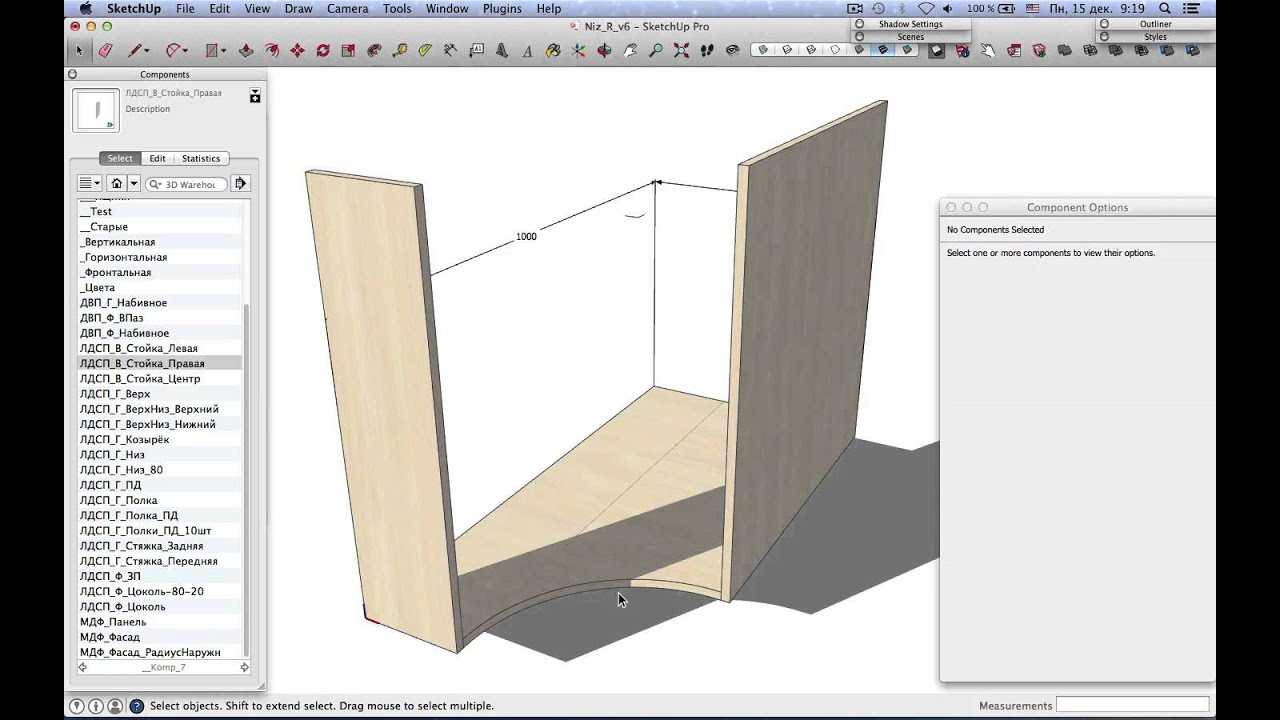Open the Details arrow menu in Components
Screen dimensions: 1280x720
coord(240,183)
